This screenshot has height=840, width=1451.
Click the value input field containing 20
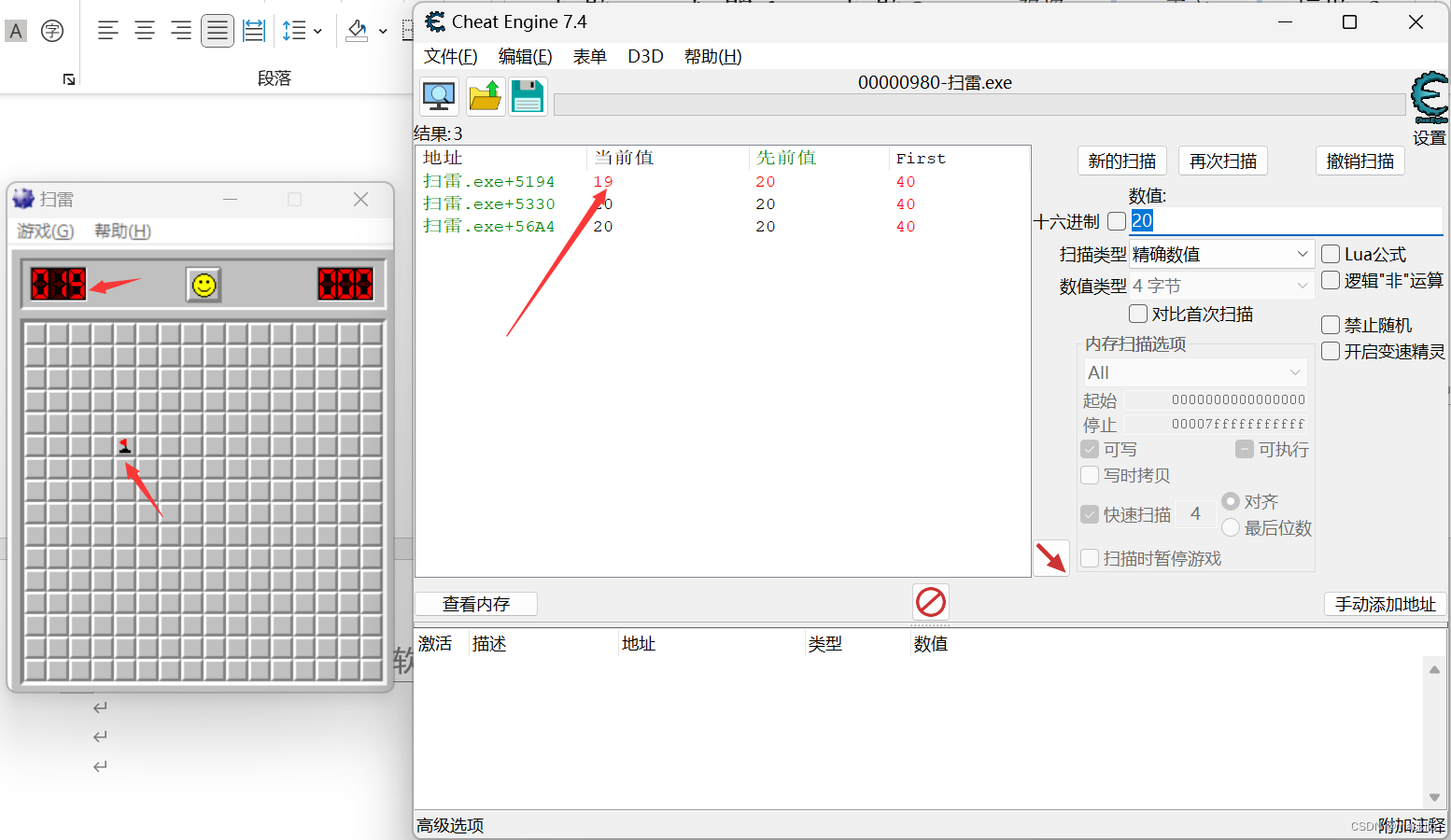click(1287, 221)
